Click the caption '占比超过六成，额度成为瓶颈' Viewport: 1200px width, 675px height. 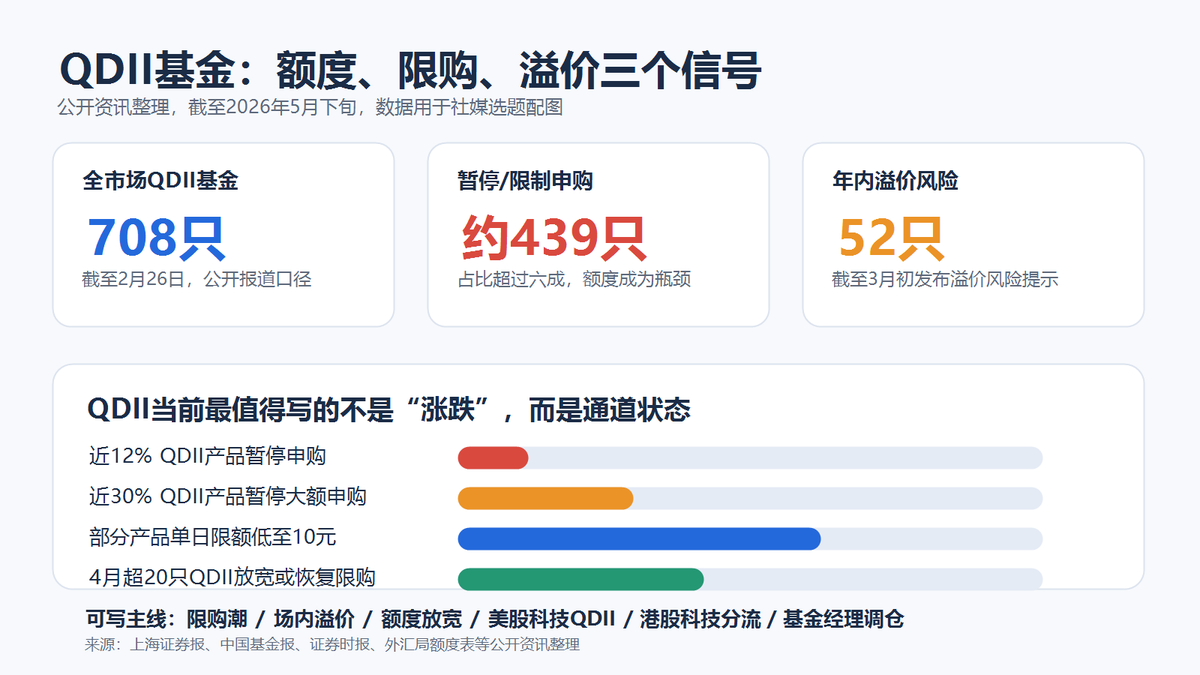pos(574,279)
